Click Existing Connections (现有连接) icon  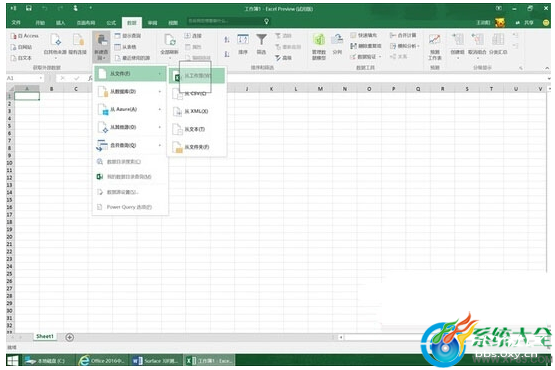point(78,45)
